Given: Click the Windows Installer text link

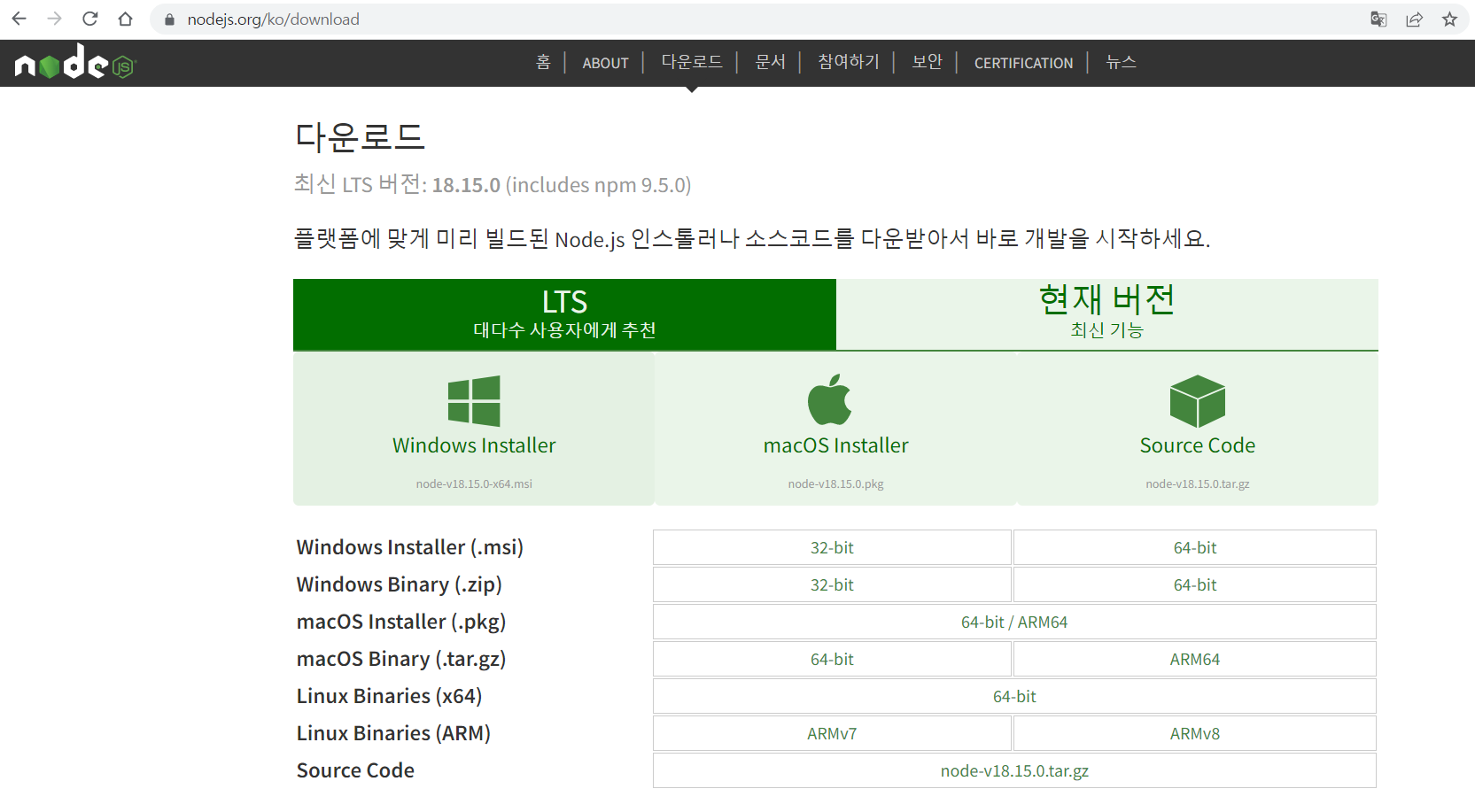Looking at the screenshot, I should [474, 445].
